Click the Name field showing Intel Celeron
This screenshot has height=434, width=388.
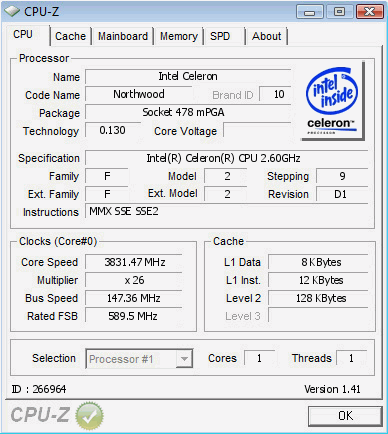[x=188, y=76]
